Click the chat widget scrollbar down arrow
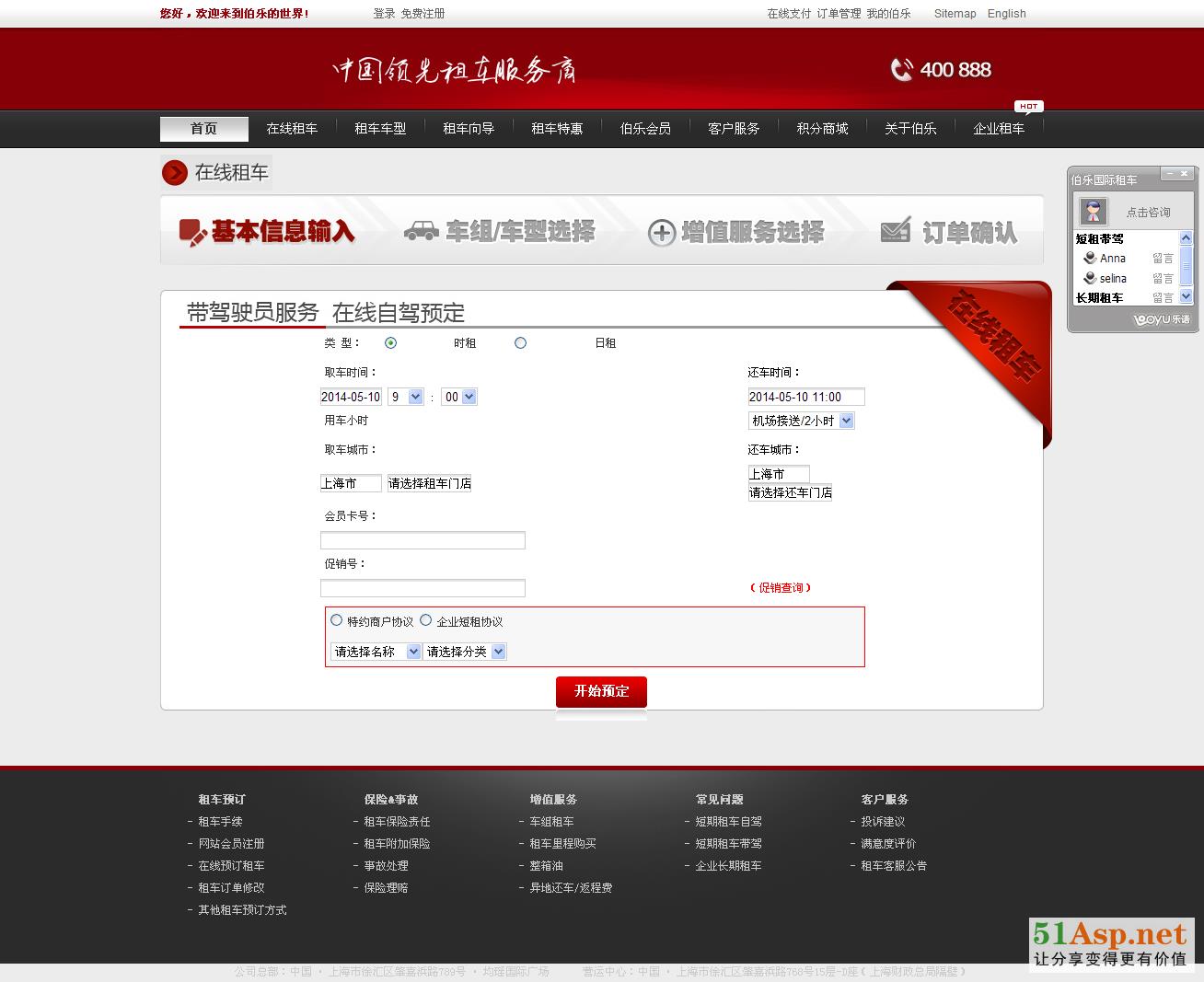Viewport: 1204px width, 982px height. [x=1186, y=295]
